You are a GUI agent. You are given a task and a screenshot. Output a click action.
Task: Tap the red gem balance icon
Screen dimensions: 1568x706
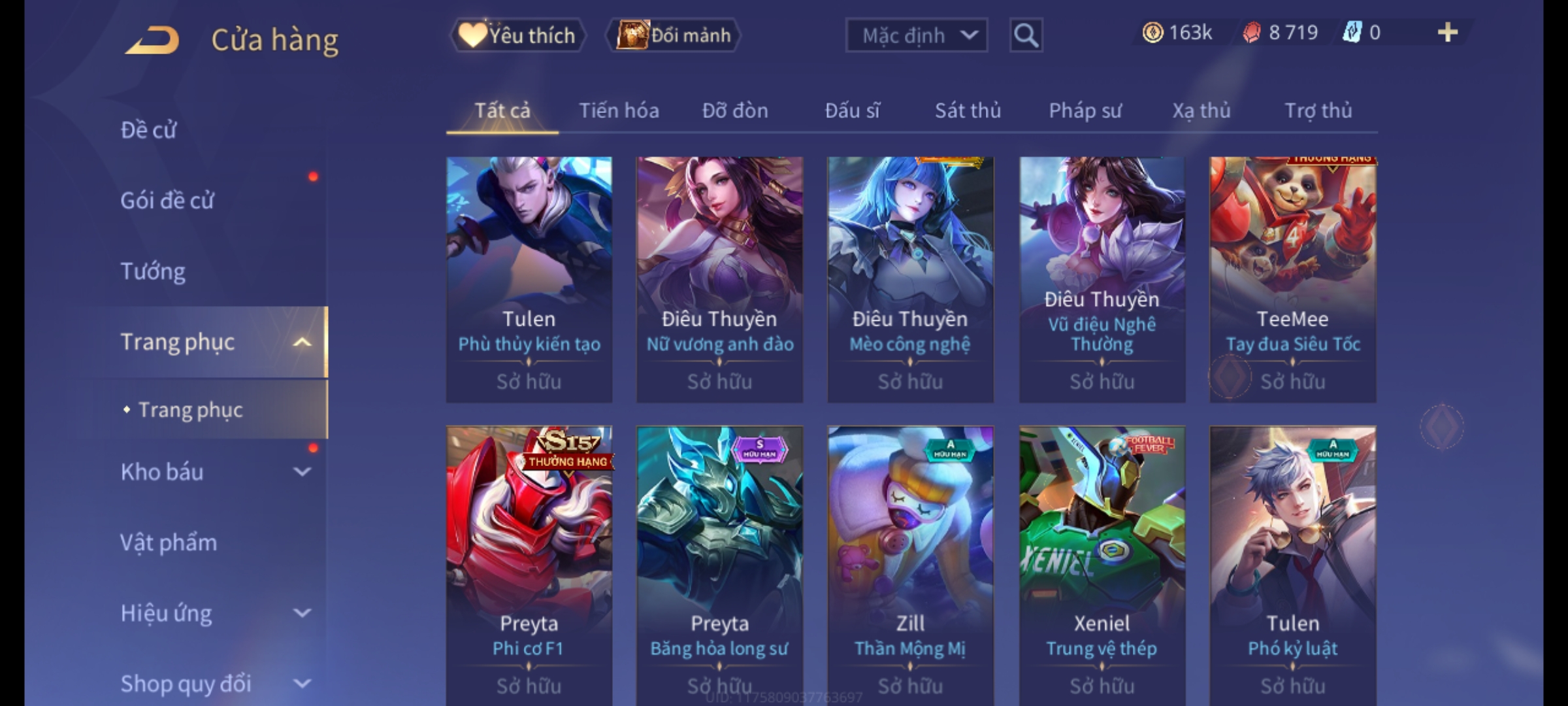[1252, 33]
